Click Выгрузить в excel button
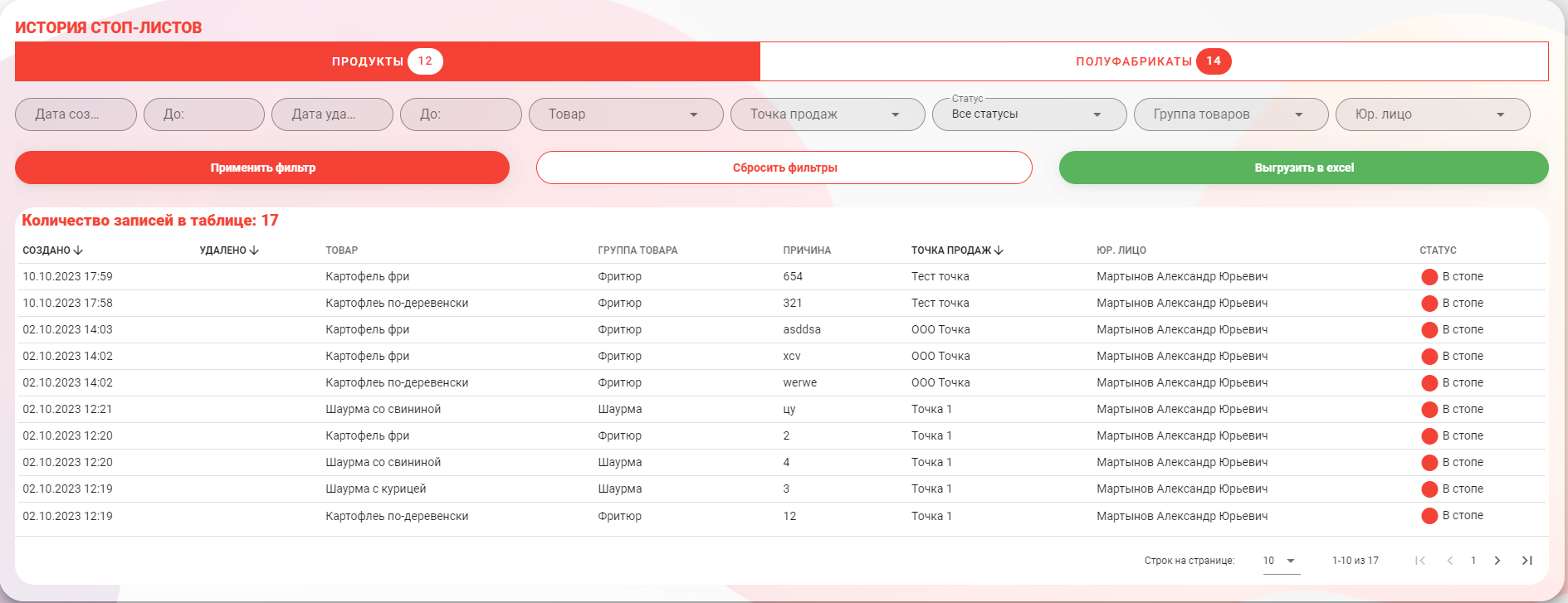Screen dimensions: 1568x603 (1304, 168)
